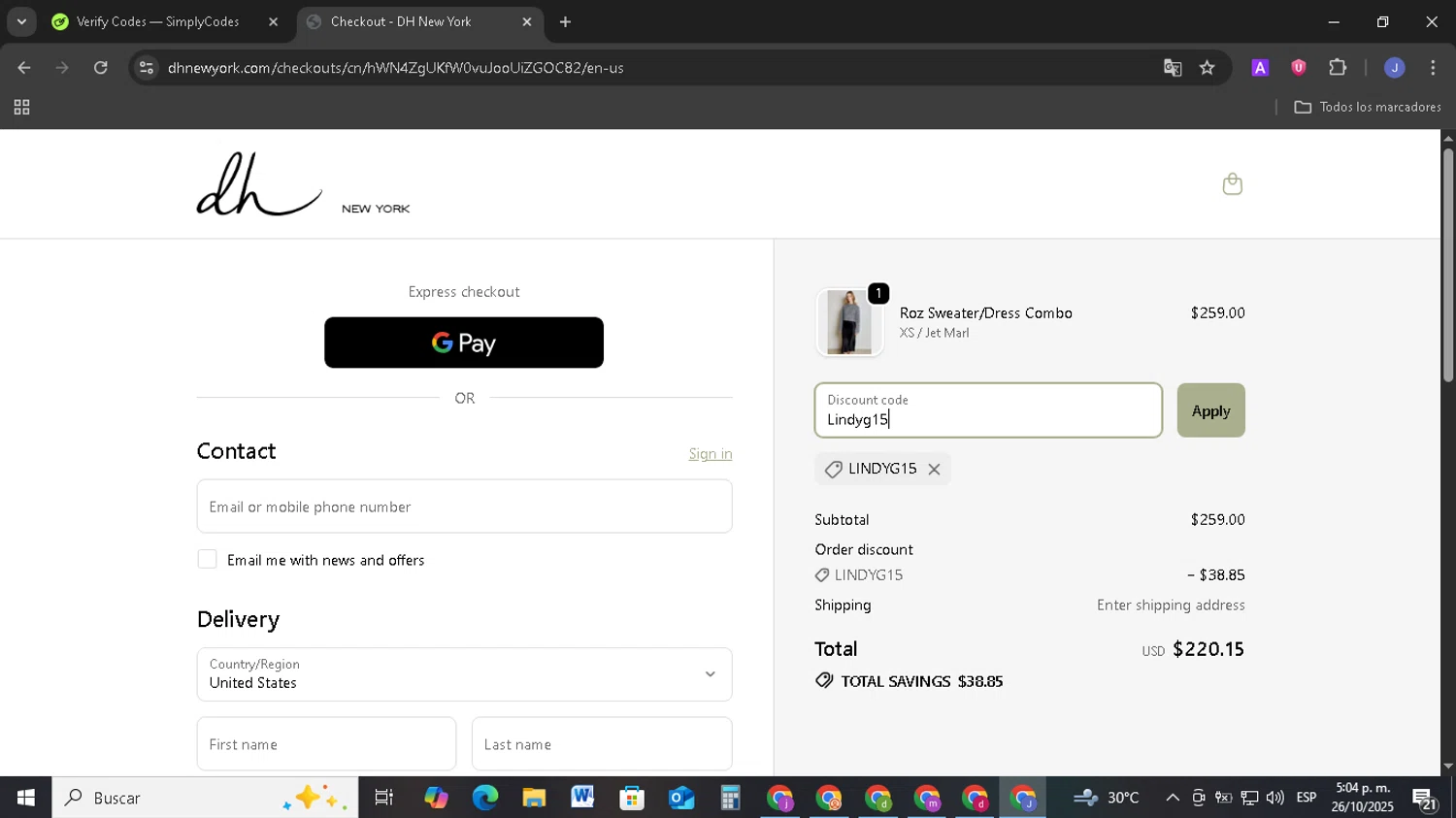Image resolution: width=1456 pixels, height=818 pixels.
Task: View site information icon in address bar
Action: [147, 68]
